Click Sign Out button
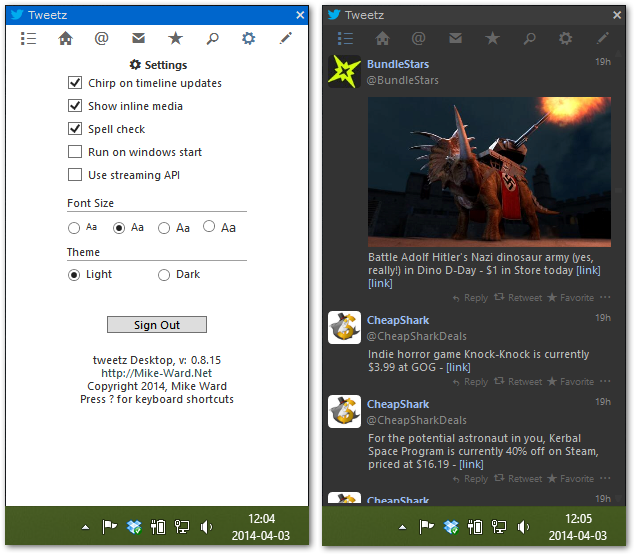Image resolution: width=636 pixels, height=555 pixels. (157, 325)
